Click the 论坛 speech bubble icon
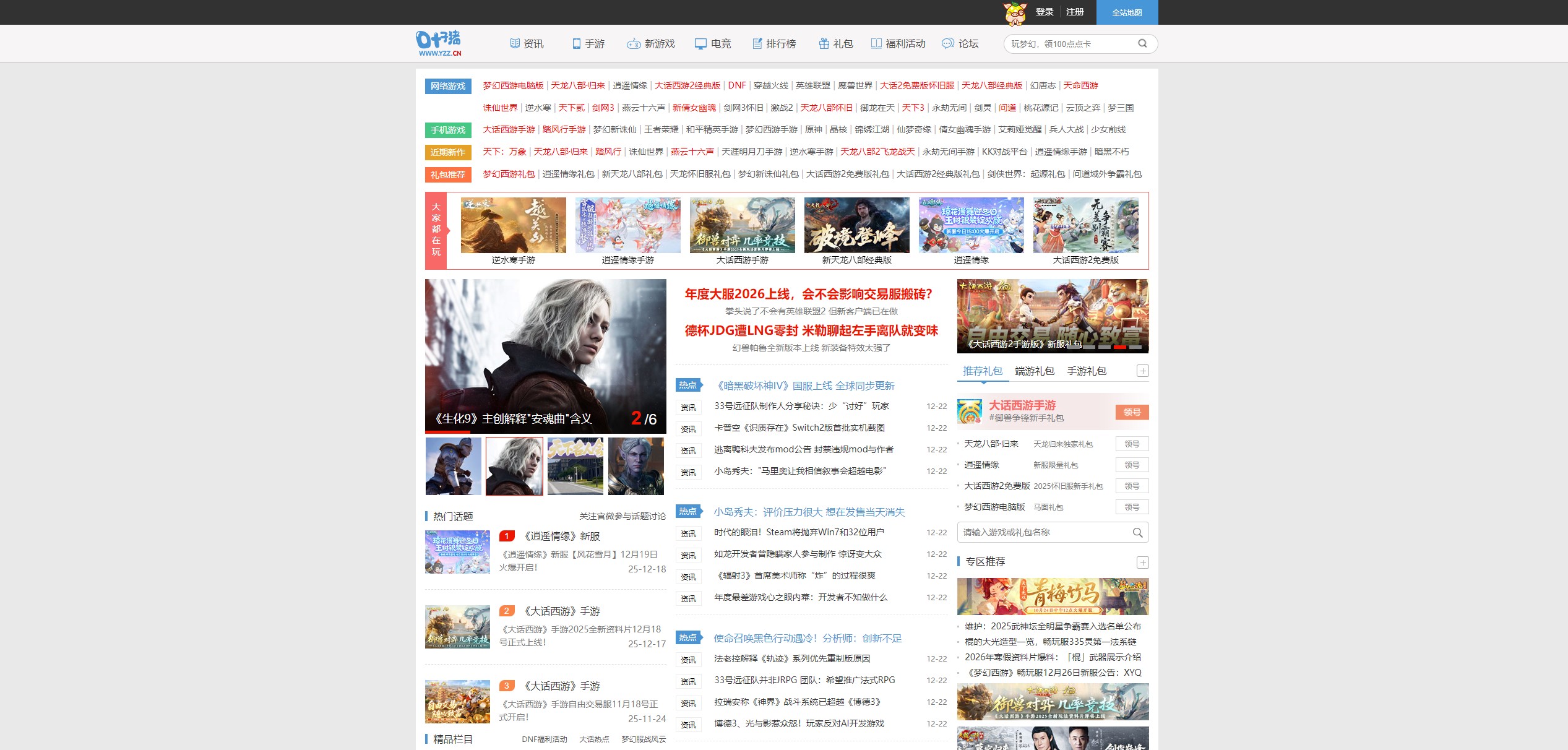1568x750 pixels. pyautogui.click(x=948, y=43)
